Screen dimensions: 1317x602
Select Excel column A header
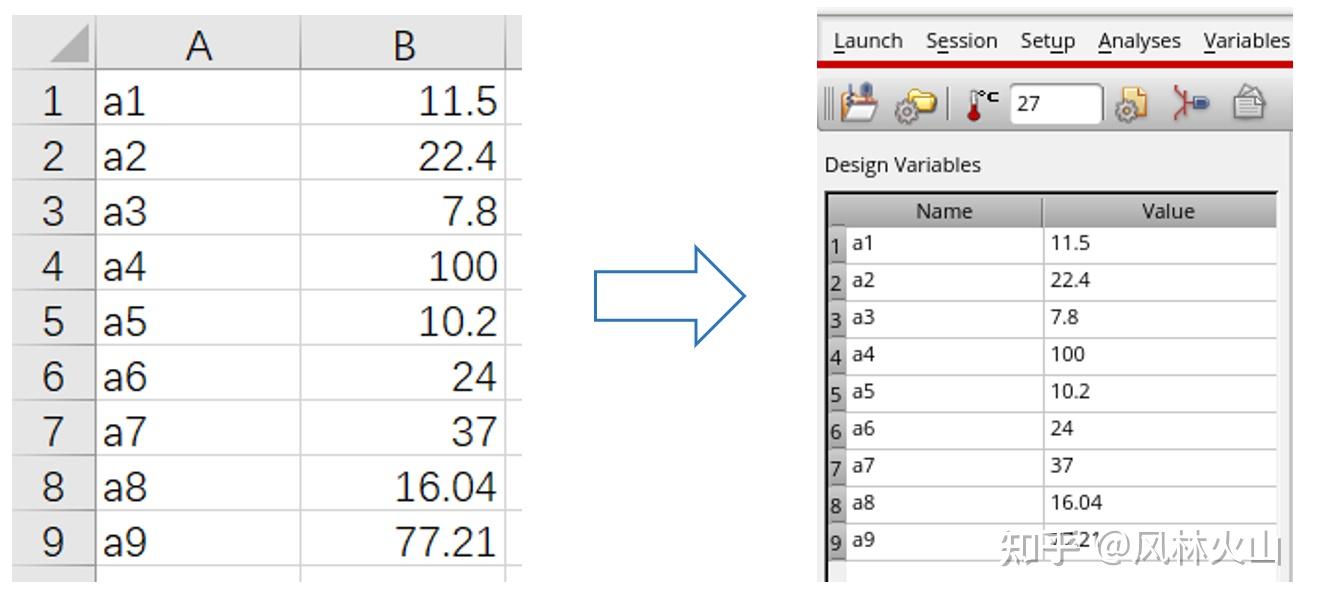point(198,45)
